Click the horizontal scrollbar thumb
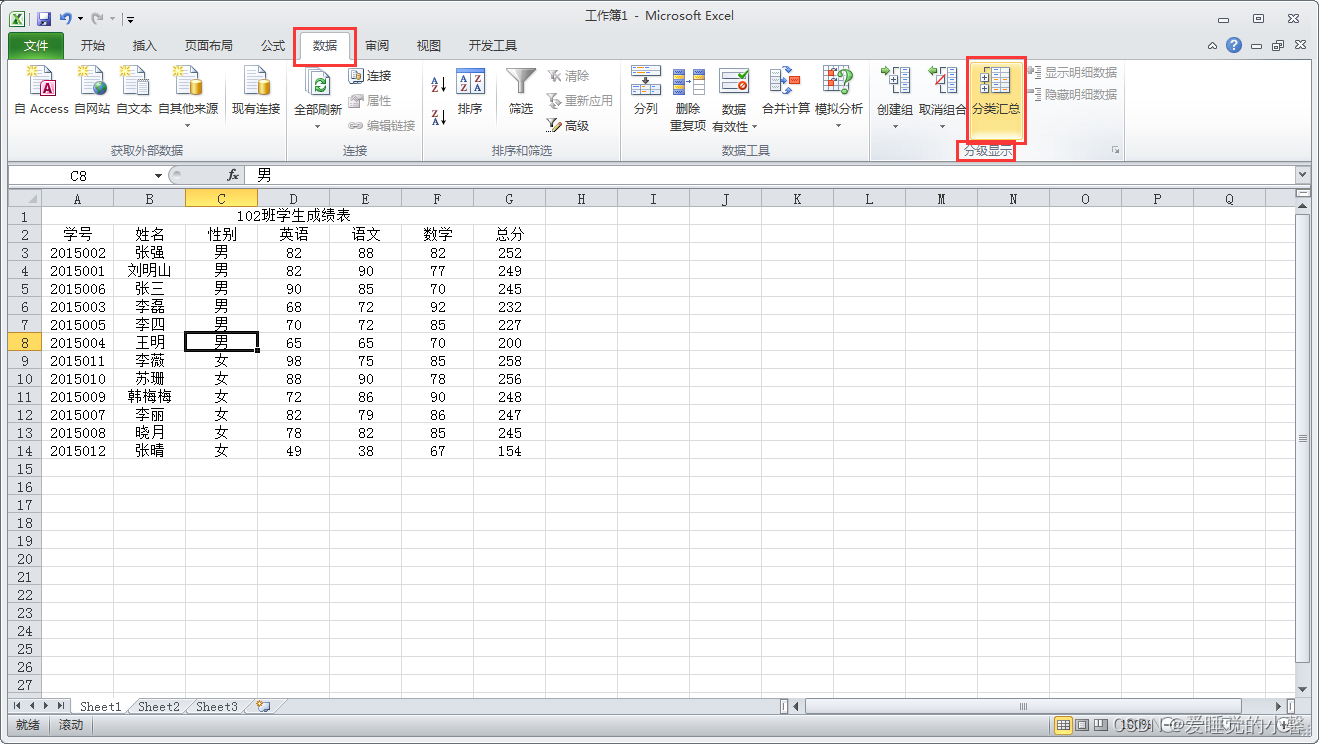Viewport: 1319px width, 744px height. click(1023, 706)
